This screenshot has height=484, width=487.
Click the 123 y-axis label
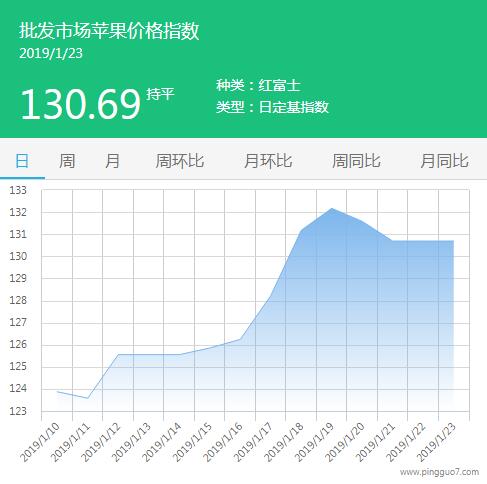tap(18, 411)
